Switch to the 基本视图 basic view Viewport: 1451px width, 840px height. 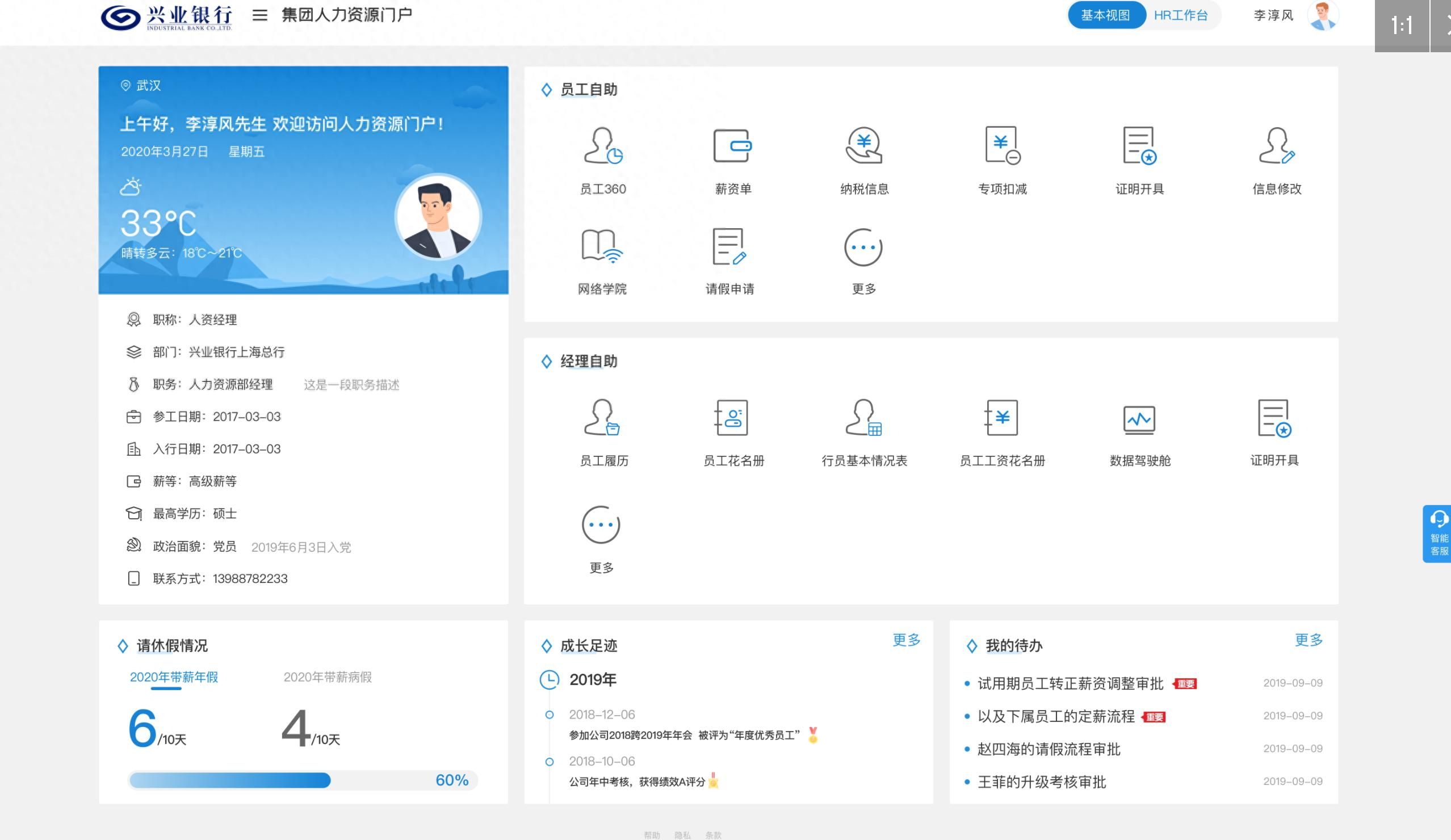click(1105, 15)
